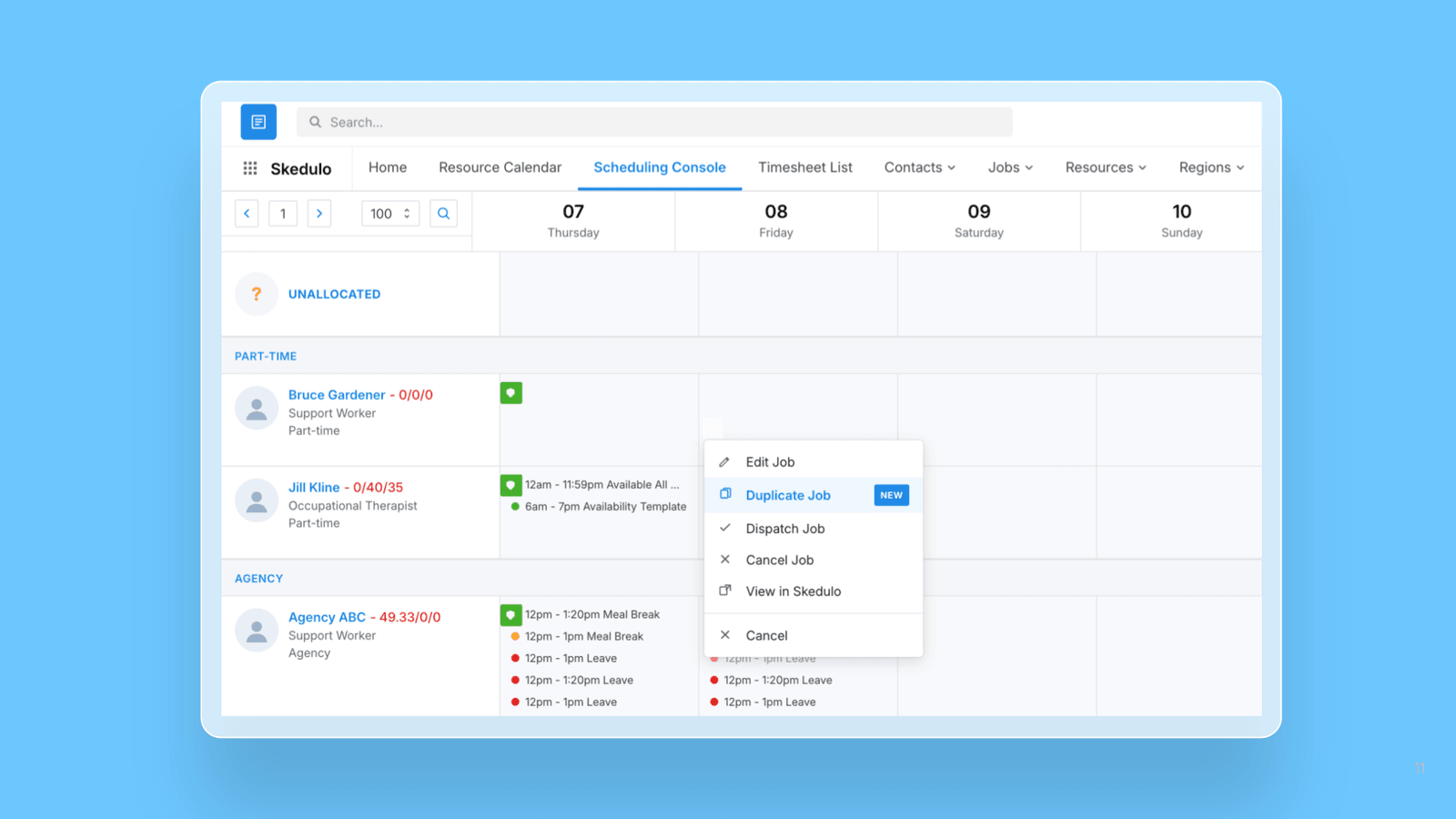
Task: Select the Scheduling Console tab
Action: [x=660, y=167]
